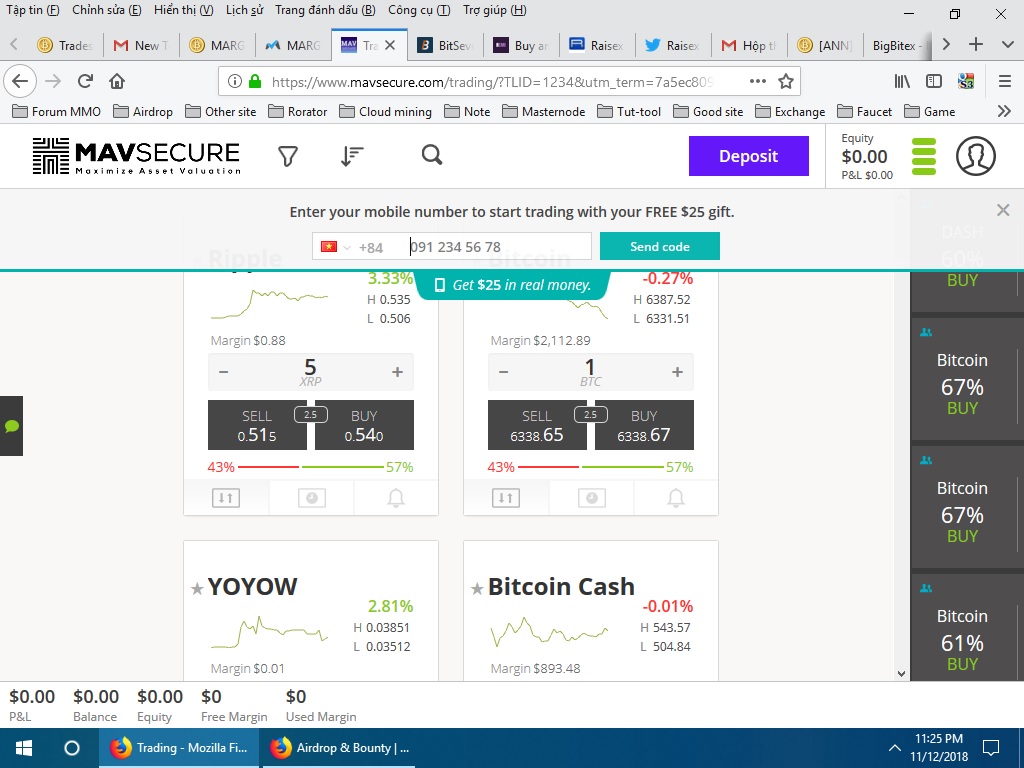The image size is (1024, 768).
Task: Open the sort order icon
Action: click(x=351, y=156)
